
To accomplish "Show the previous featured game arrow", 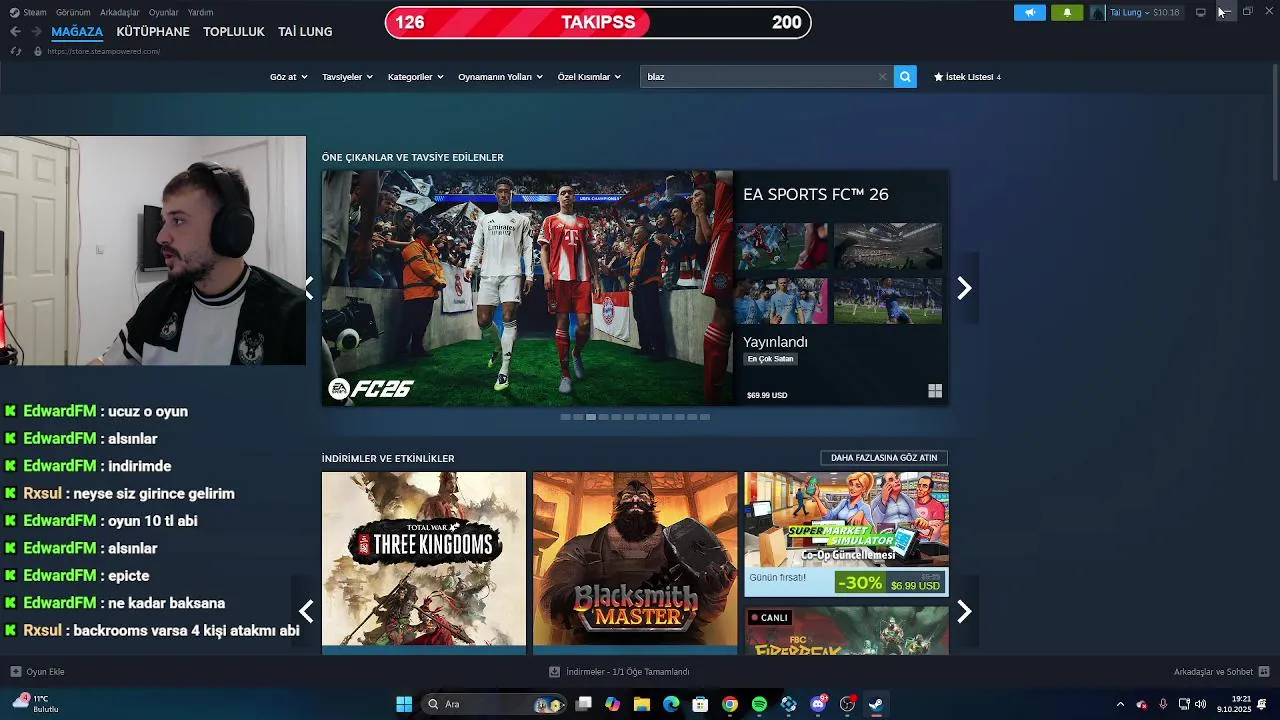I will [x=309, y=288].
